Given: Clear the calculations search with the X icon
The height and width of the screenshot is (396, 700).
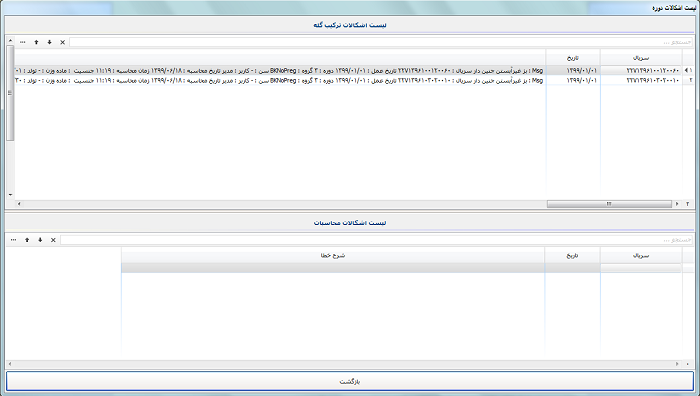Looking at the screenshot, I should (x=53, y=240).
